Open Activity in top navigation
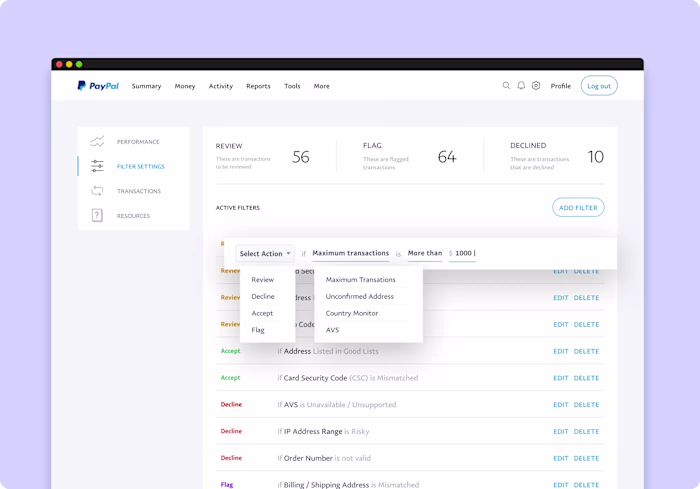700x489 pixels. point(221,86)
